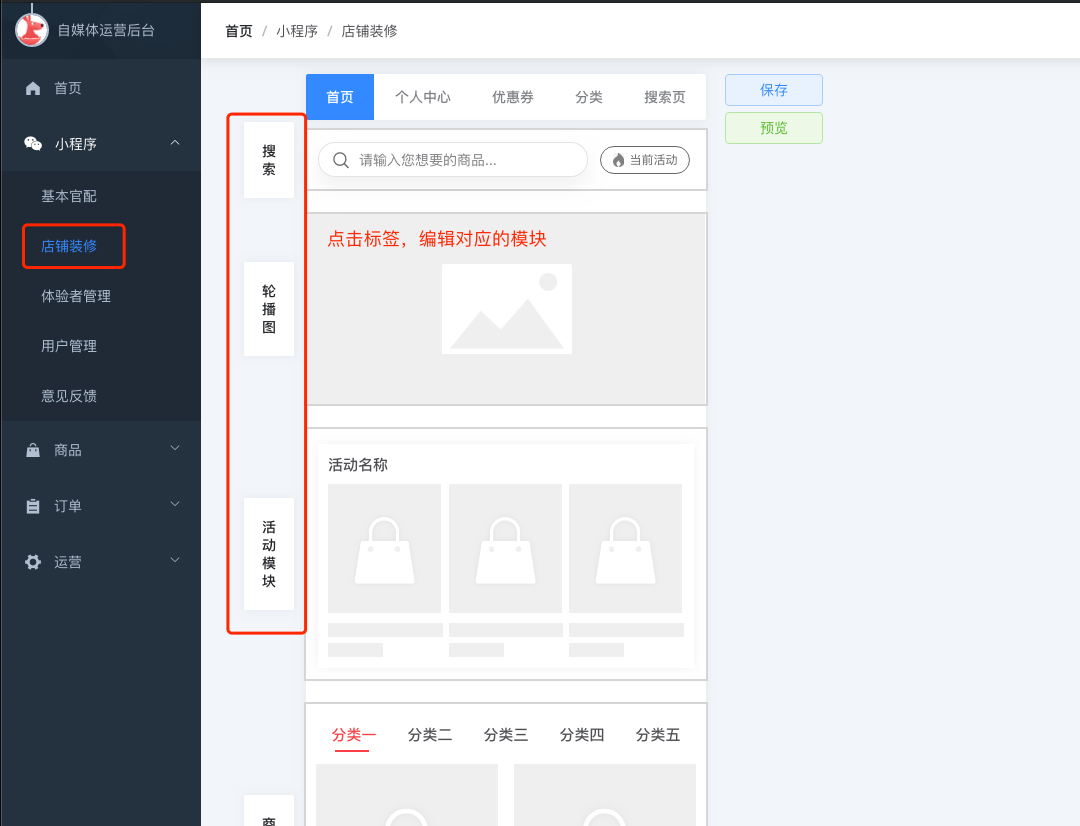
Task: Expand the 运营 menu chevron
Action: [175, 560]
